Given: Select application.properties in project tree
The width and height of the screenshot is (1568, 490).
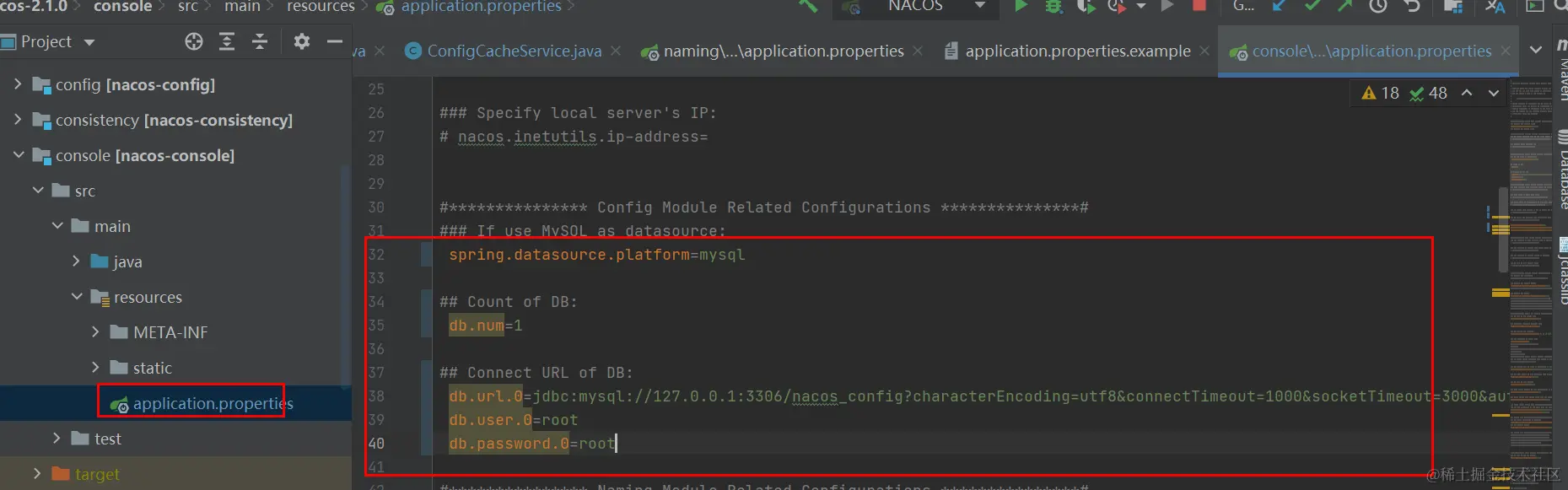Looking at the screenshot, I should pyautogui.click(x=201, y=404).
